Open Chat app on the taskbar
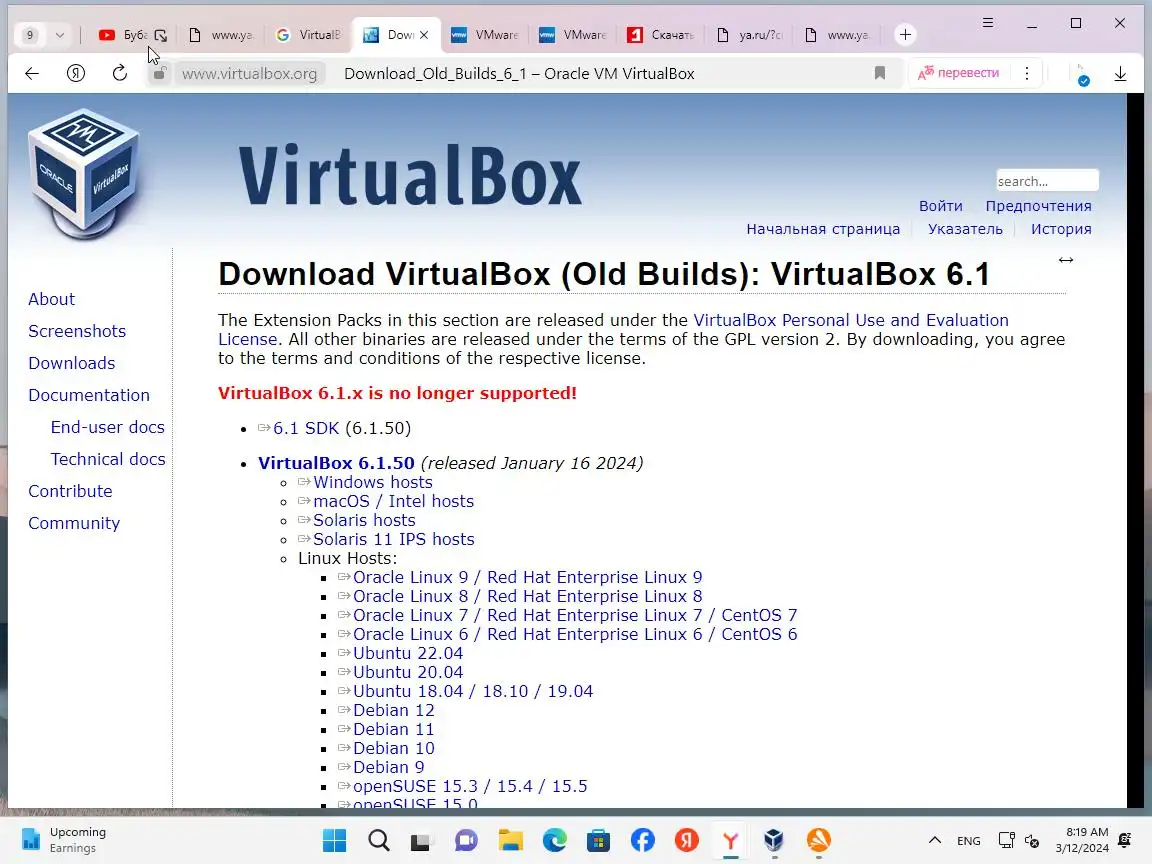1152x864 pixels. (466, 840)
